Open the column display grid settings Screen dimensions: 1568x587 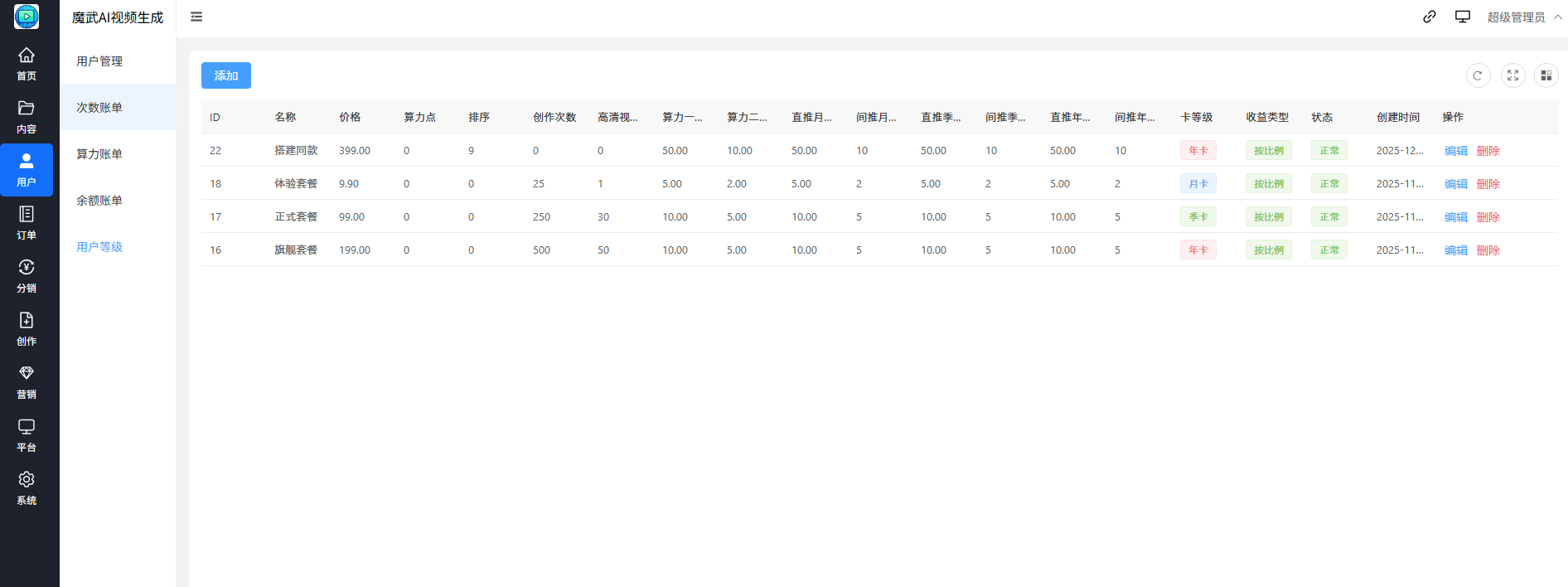click(1546, 75)
